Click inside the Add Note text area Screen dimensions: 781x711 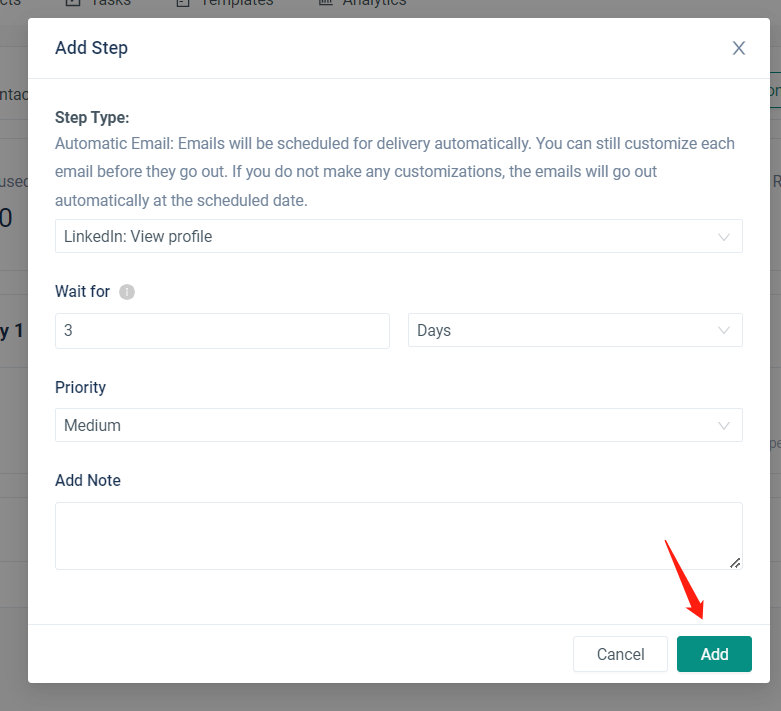coord(398,536)
